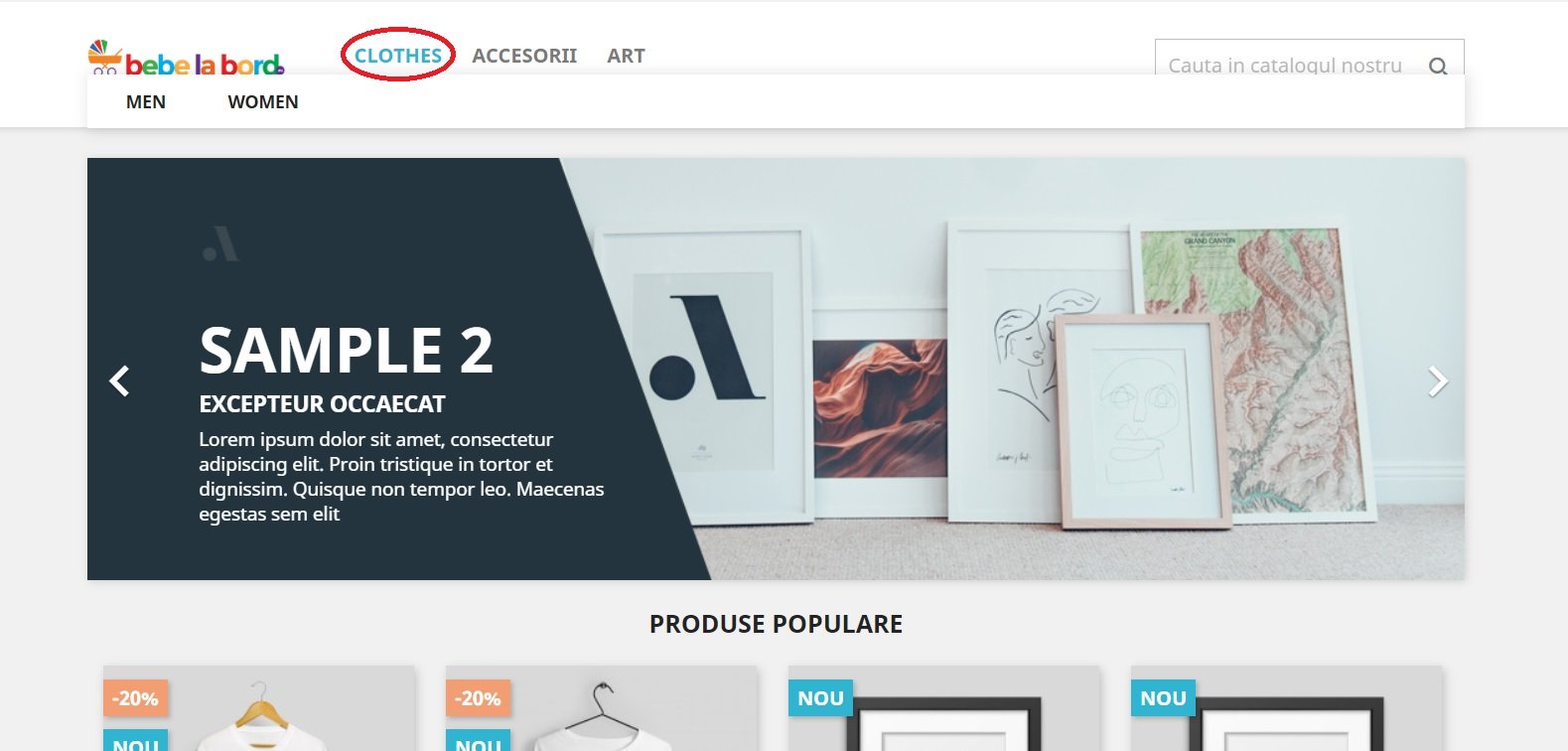Image resolution: width=1568 pixels, height=751 pixels.
Task: Advance carousel with right arrow
Action: pyautogui.click(x=1437, y=381)
